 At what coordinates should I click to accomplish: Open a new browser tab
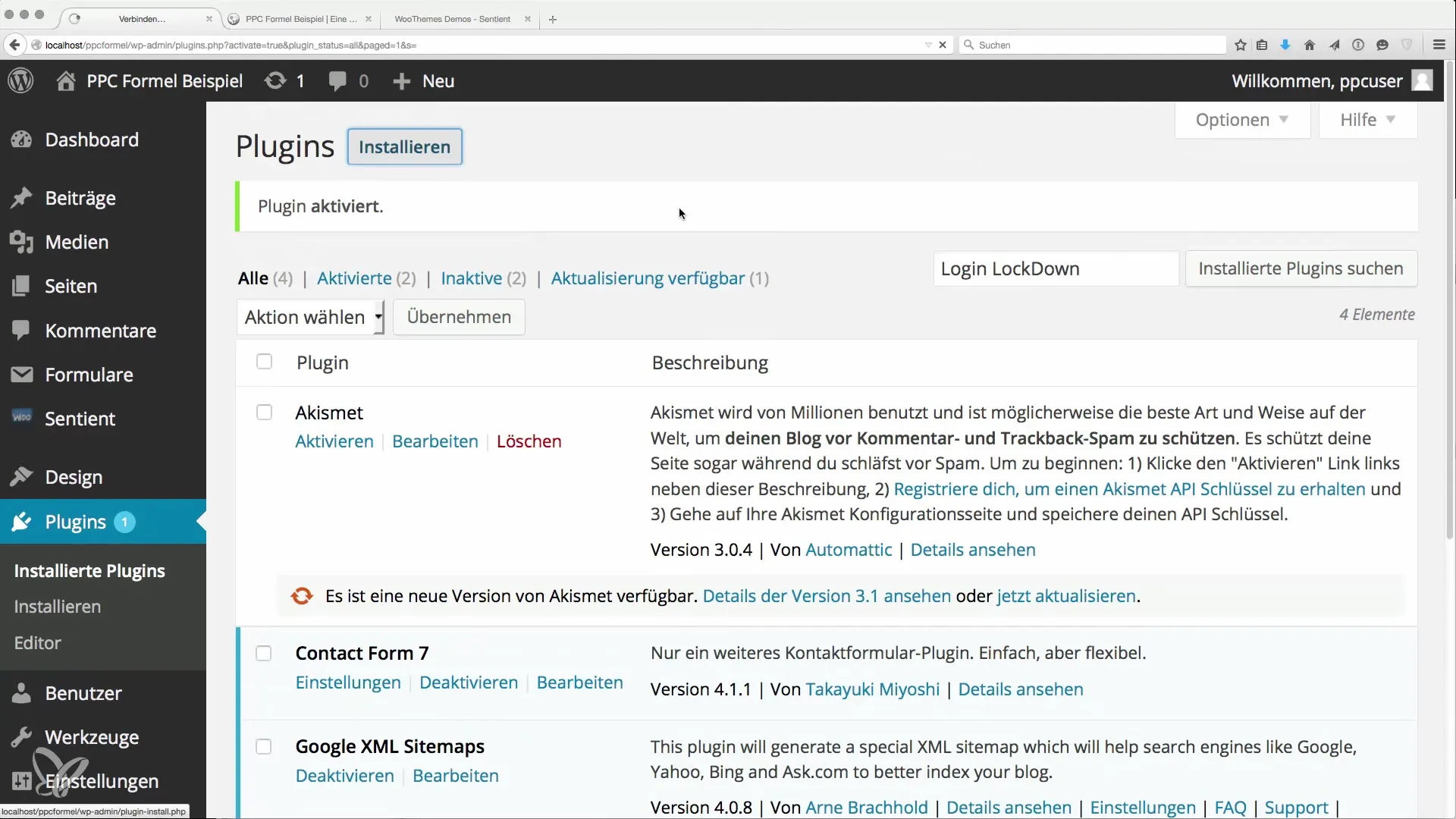553,19
